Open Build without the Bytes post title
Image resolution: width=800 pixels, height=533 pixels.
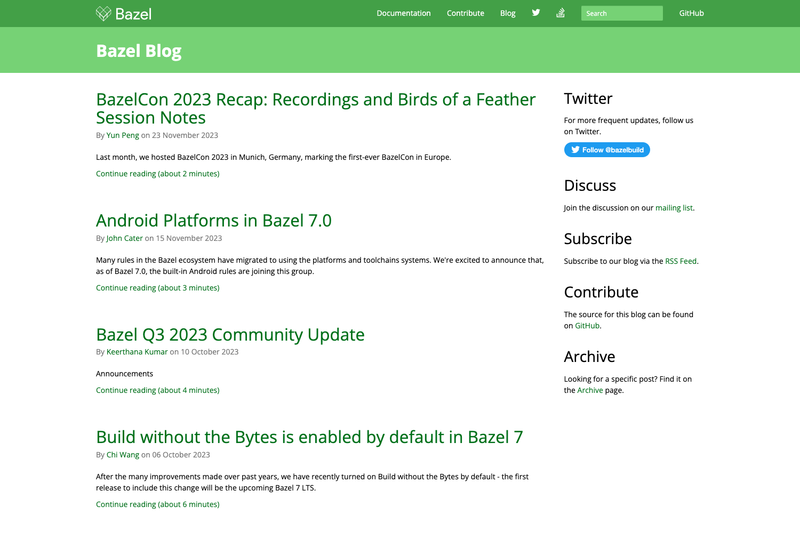pyautogui.click(x=309, y=437)
